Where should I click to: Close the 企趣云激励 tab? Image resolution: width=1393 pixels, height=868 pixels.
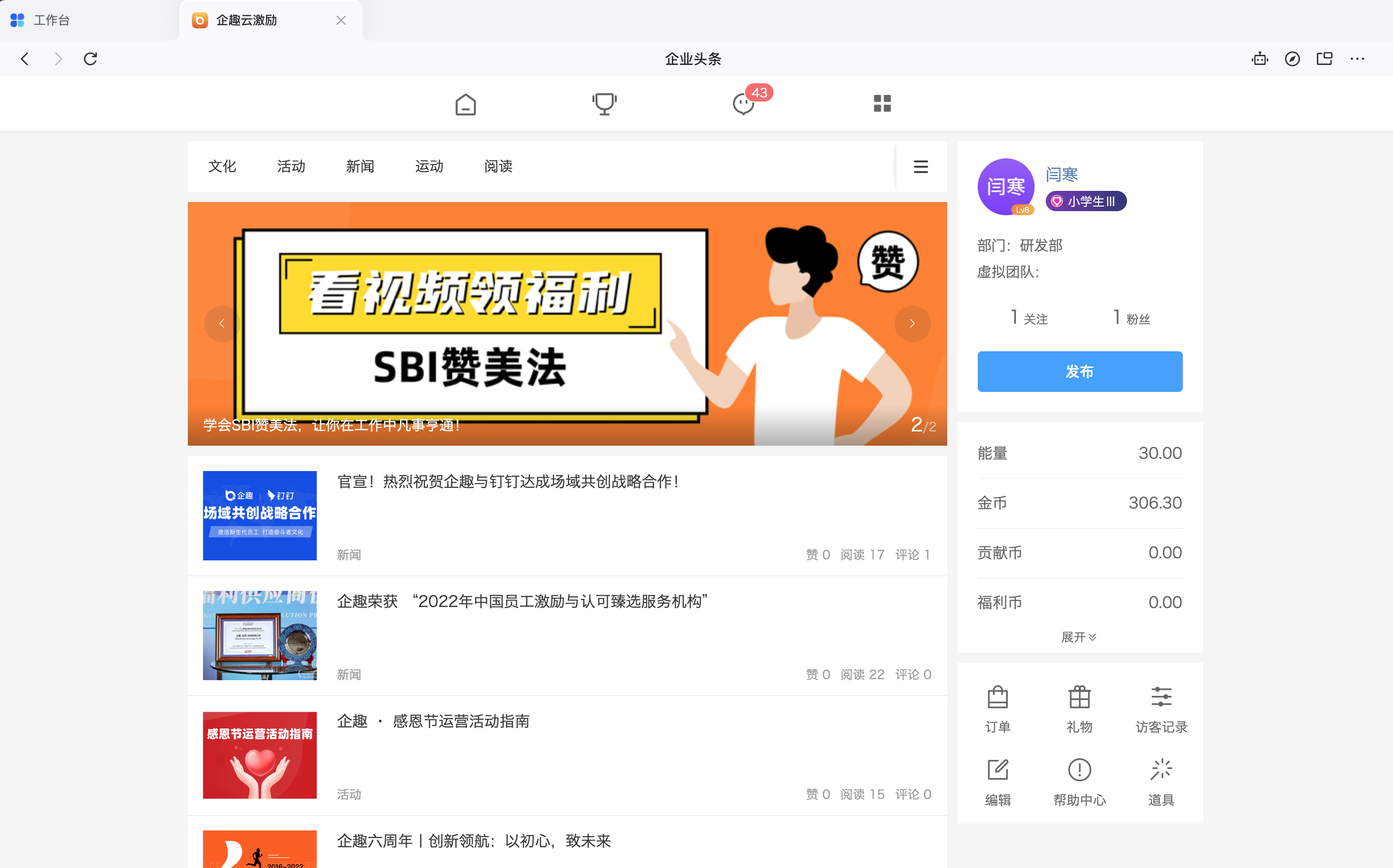341,20
